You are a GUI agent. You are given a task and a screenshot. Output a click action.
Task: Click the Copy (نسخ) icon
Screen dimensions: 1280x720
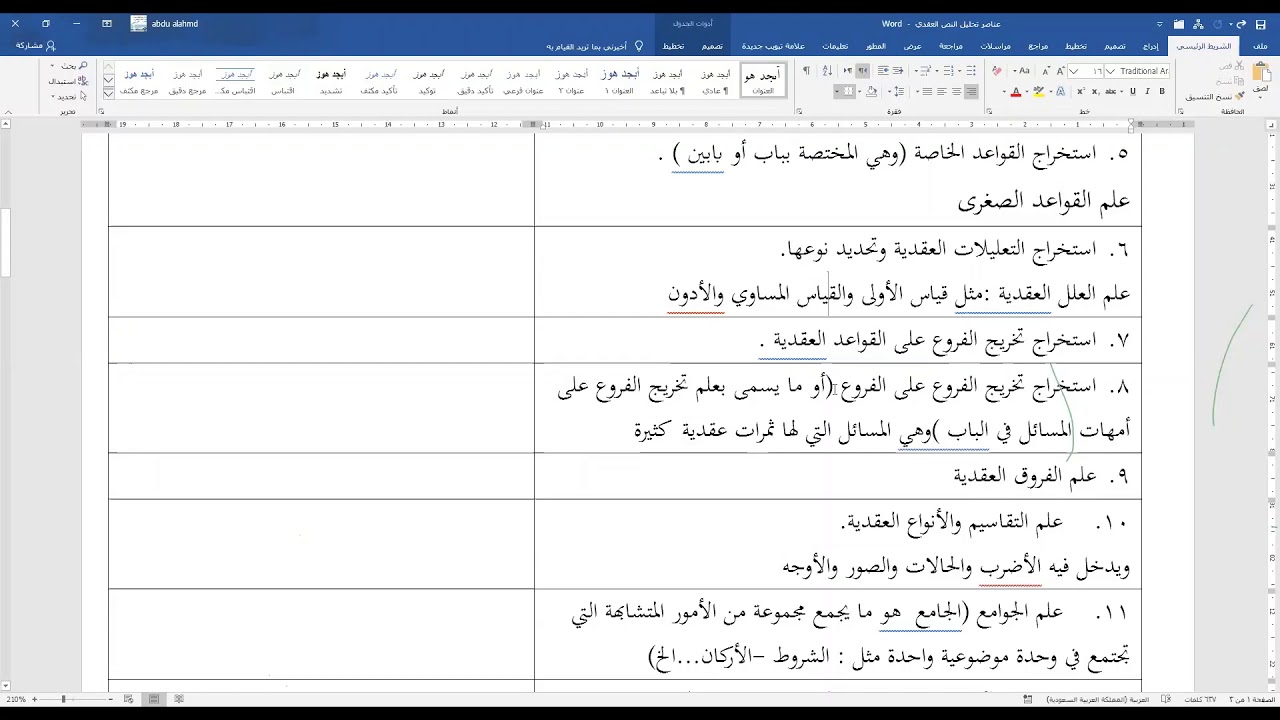pyautogui.click(x=1229, y=81)
